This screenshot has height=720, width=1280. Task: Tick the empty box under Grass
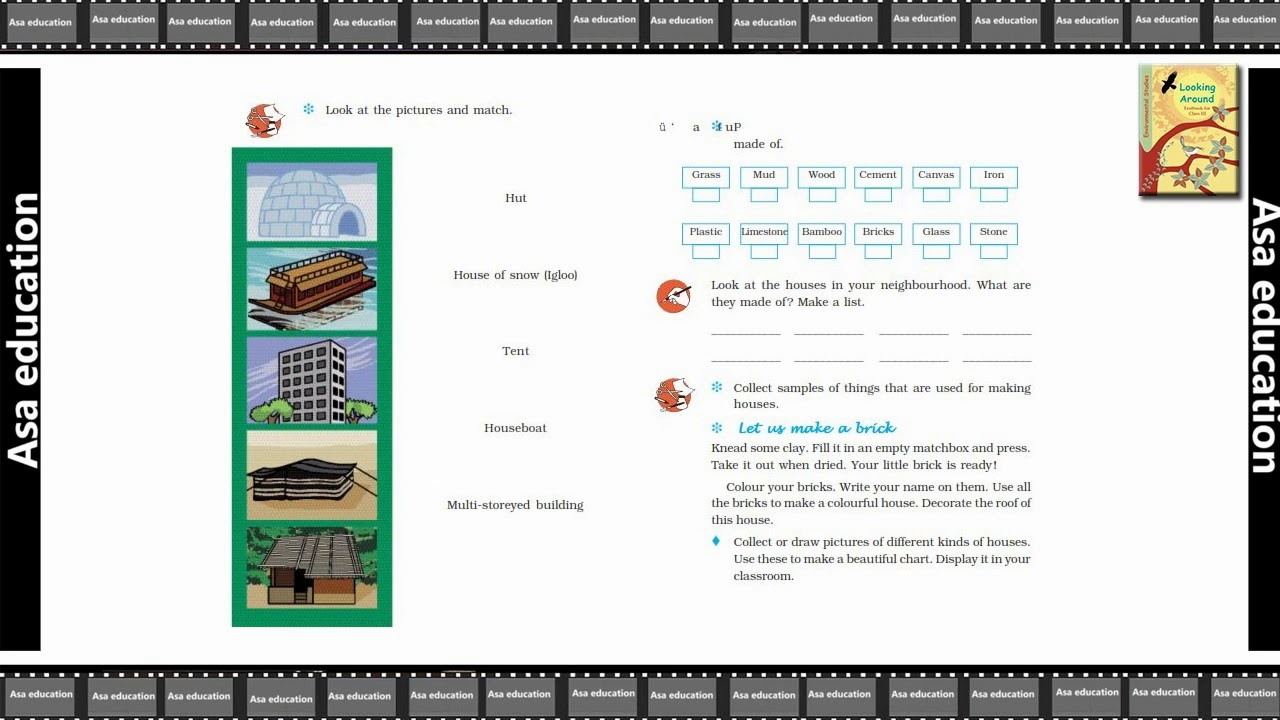coord(706,195)
